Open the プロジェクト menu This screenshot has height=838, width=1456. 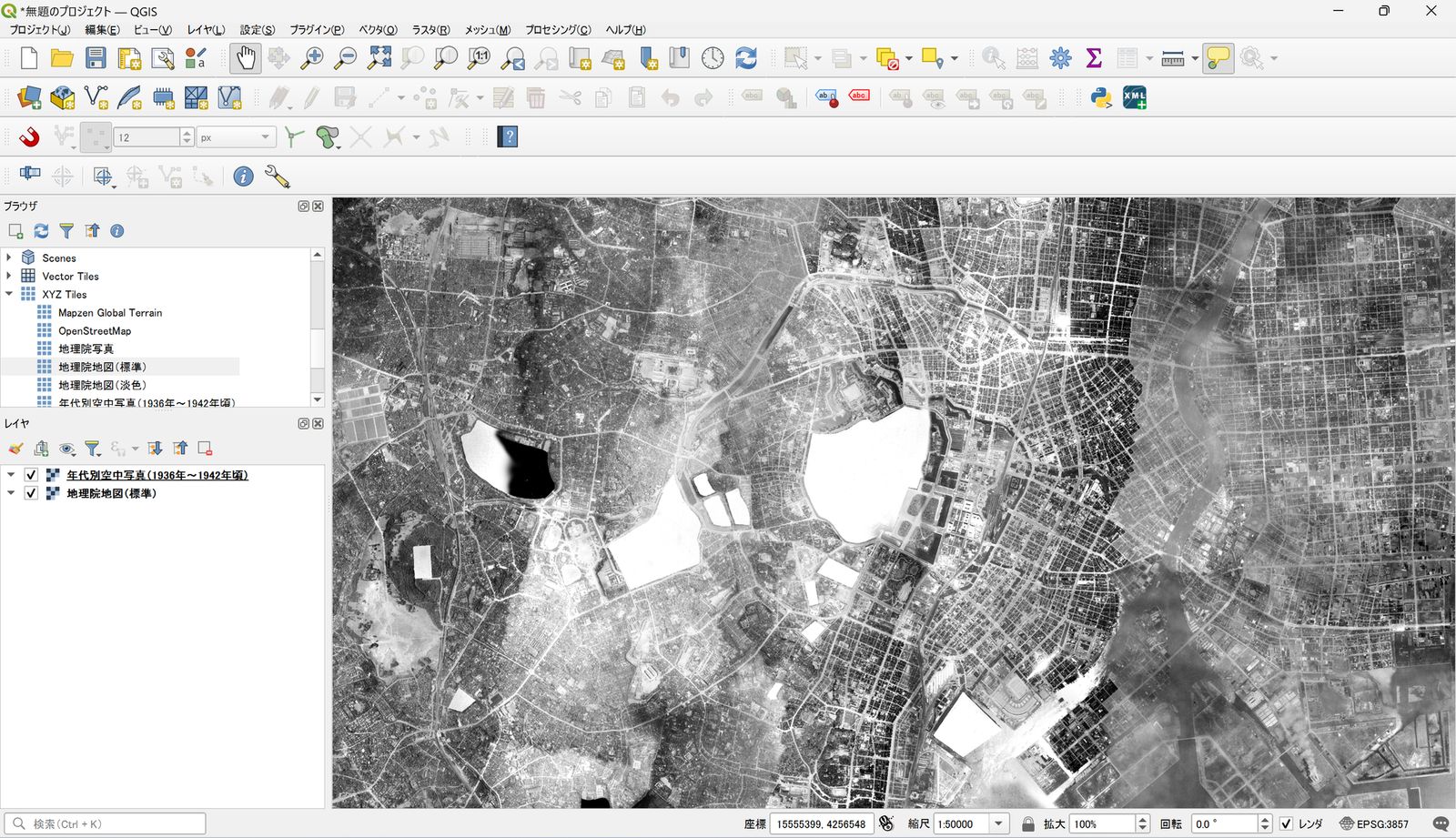pyautogui.click(x=39, y=30)
